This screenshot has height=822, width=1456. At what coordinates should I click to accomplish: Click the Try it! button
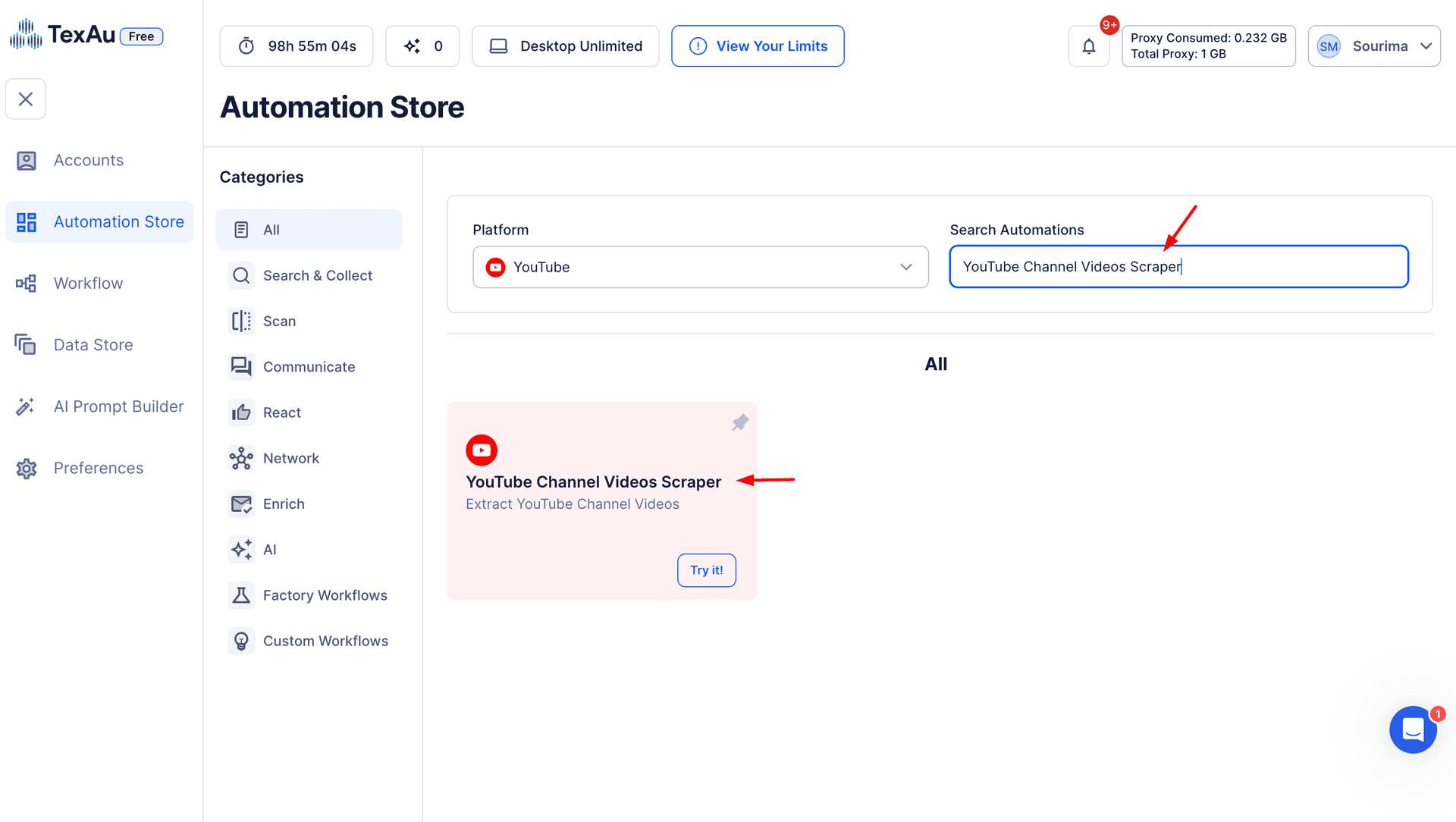tap(707, 570)
